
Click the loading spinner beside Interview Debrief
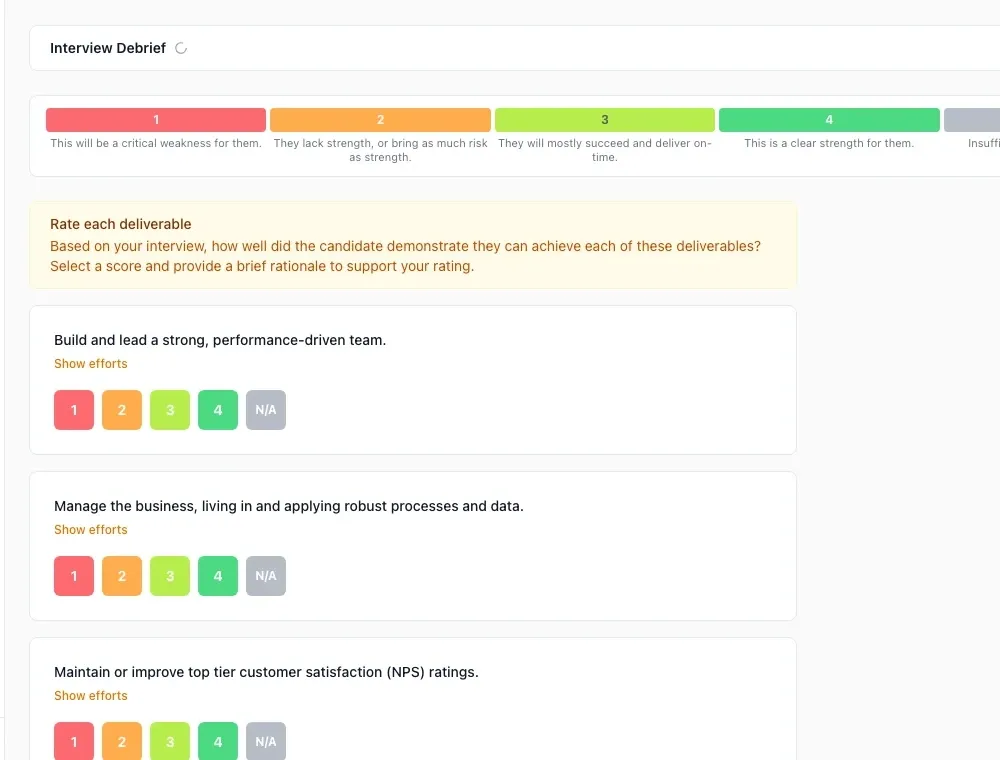click(181, 48)
